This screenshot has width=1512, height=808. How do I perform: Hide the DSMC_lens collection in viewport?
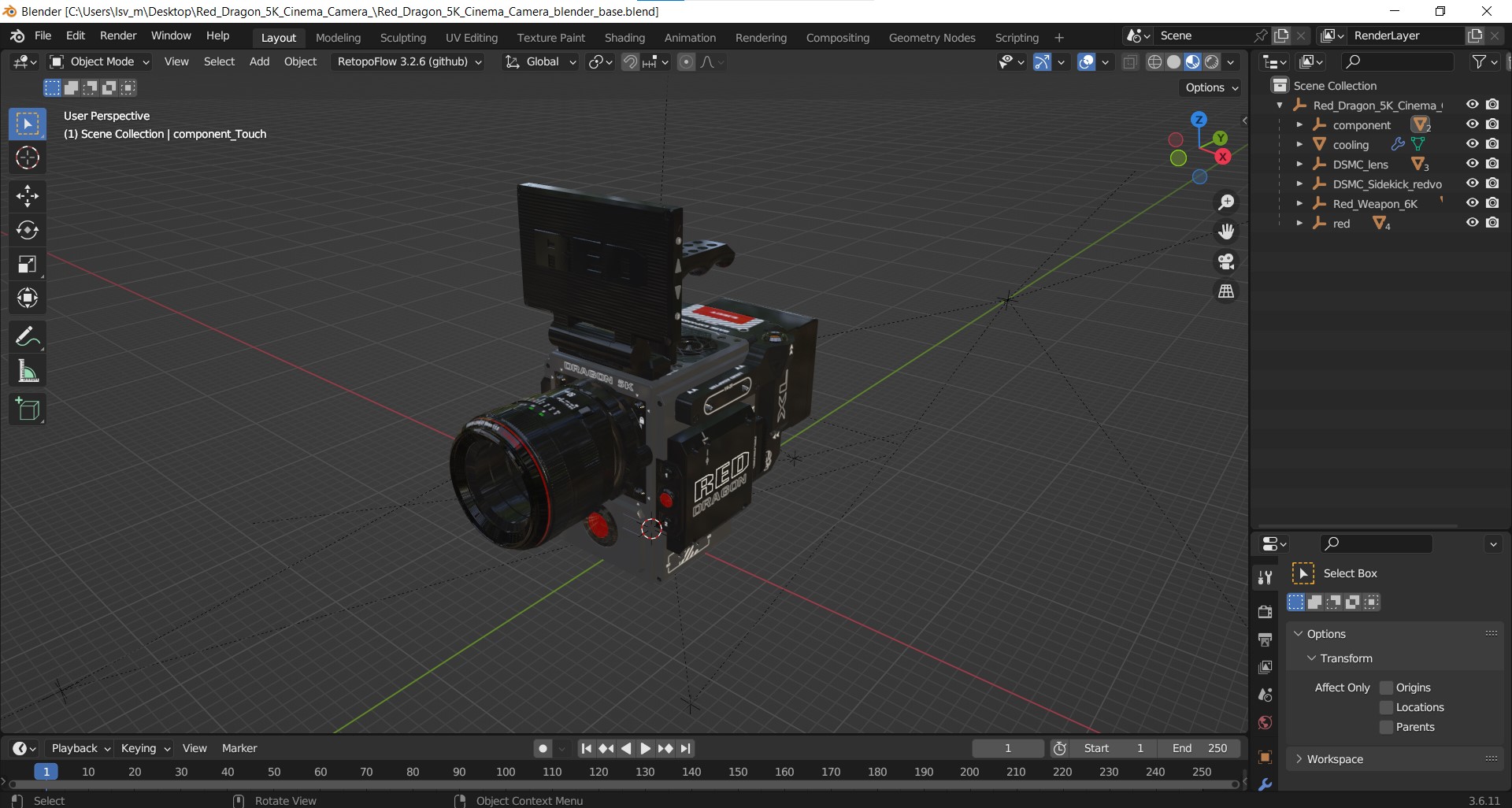click(1472, 164)
